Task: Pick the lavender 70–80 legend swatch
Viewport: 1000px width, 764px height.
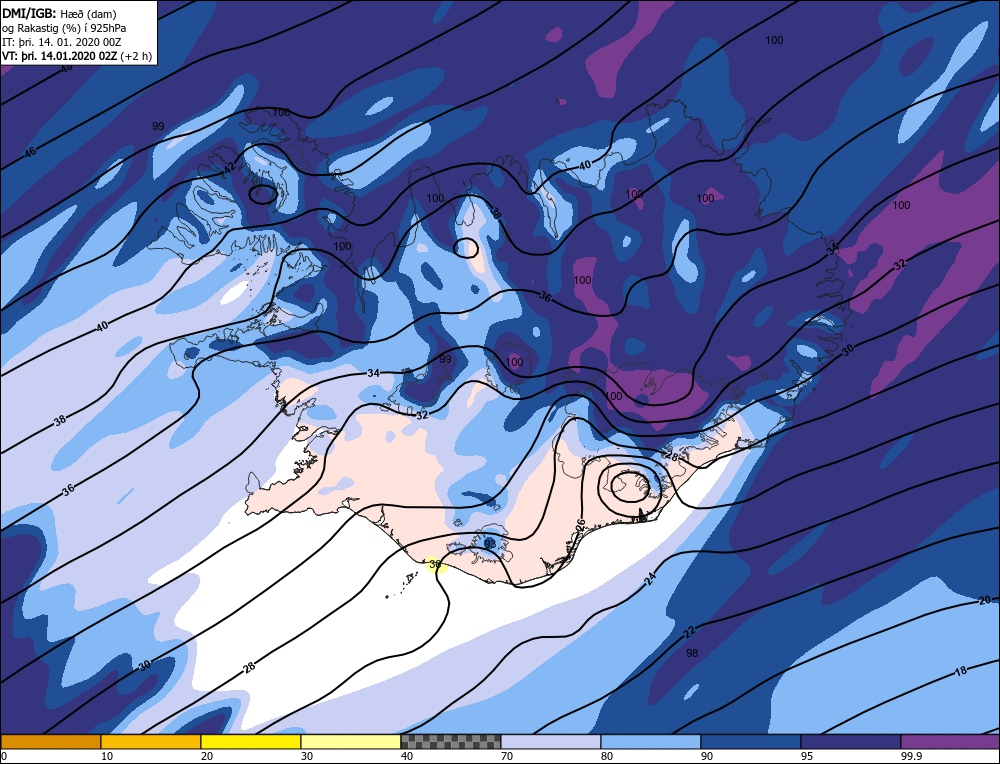Action: point(550,742)
